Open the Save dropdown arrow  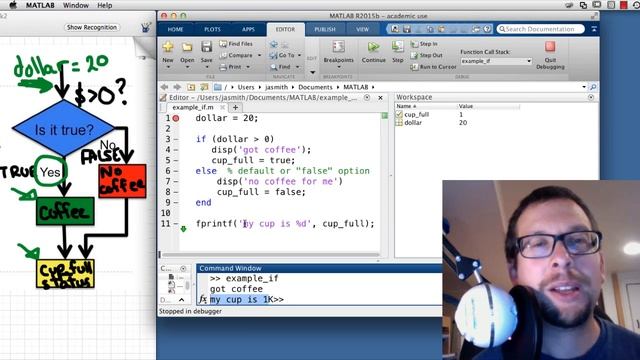[x=207, y=67]
